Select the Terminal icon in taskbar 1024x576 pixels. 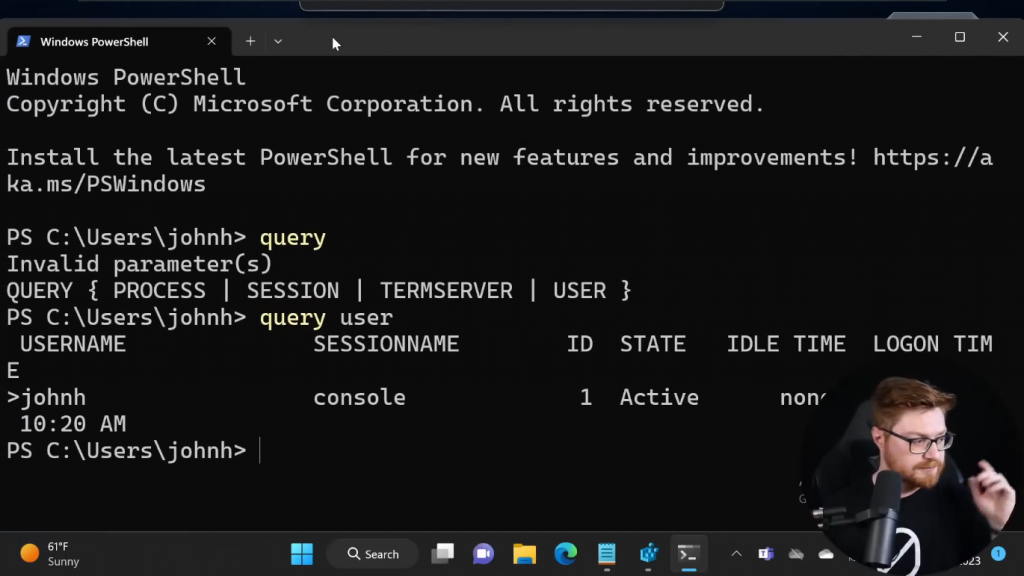(x=688, y=554)
